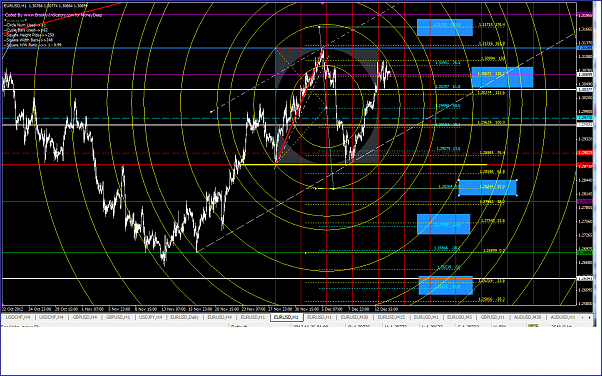Click the 'Square Height Pips' indicator label
This screenshot has height=376, width=602.
[29, 35]
